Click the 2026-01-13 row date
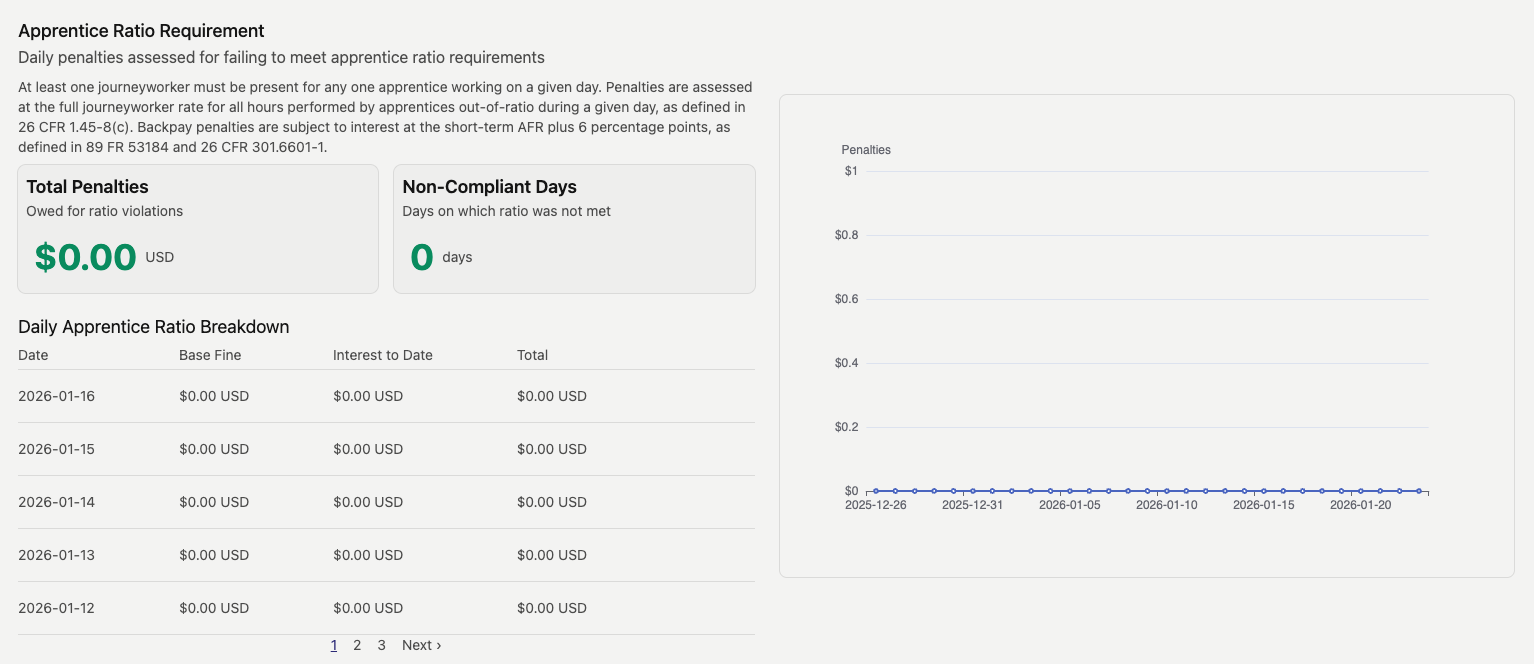Screen dimensions: 1534x664 point(56,555)
